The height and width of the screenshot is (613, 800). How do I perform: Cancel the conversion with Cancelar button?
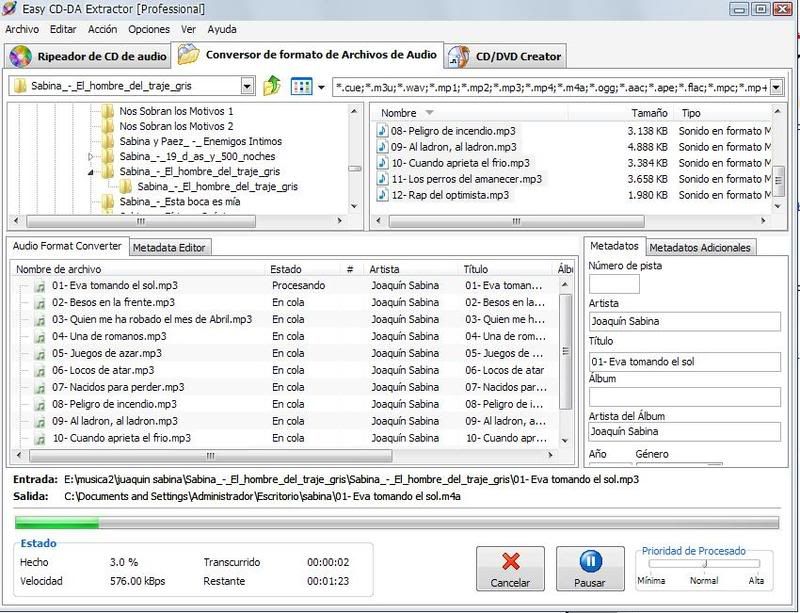510,569
